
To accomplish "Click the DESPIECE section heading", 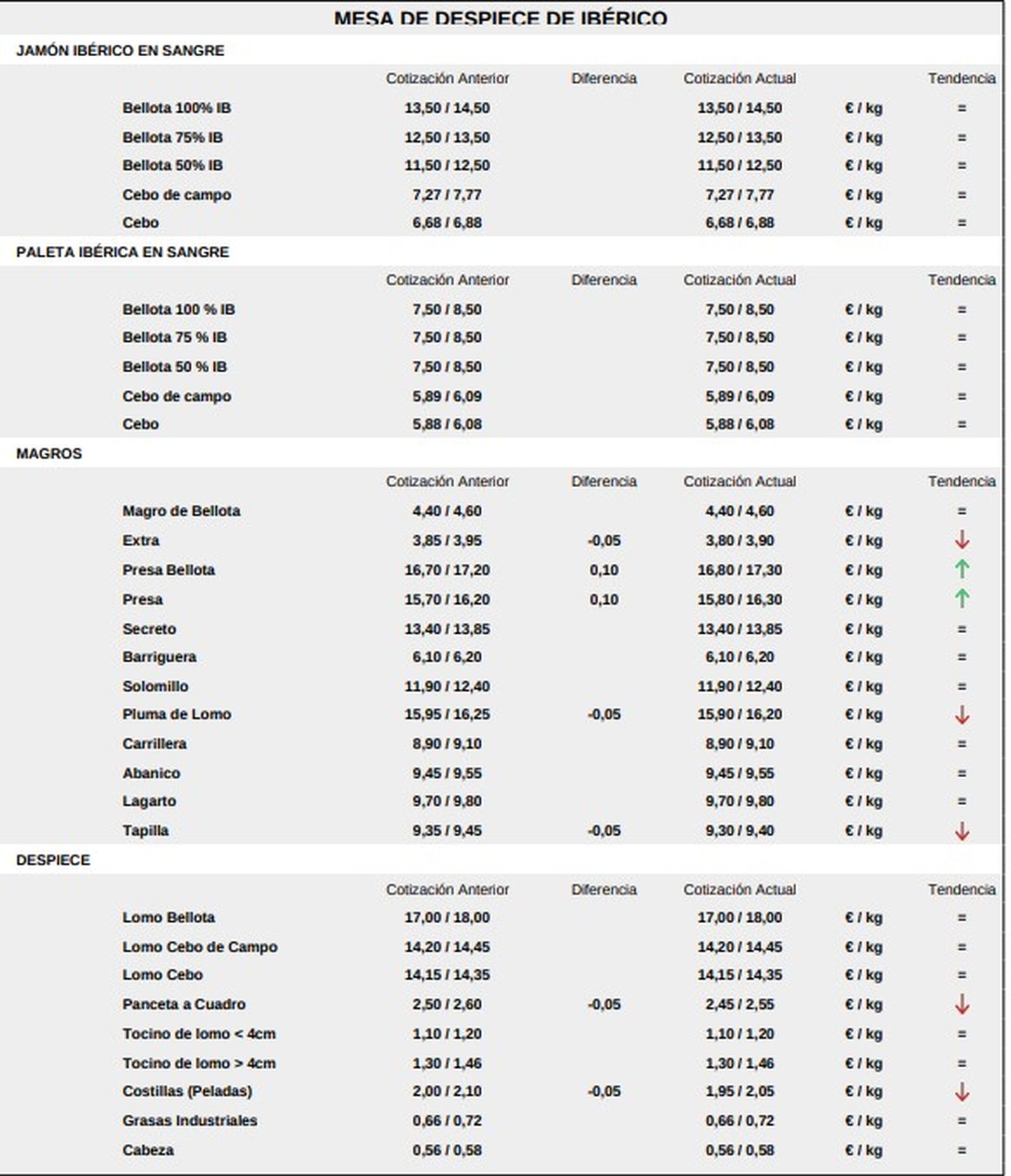I will tap(53, 860).
